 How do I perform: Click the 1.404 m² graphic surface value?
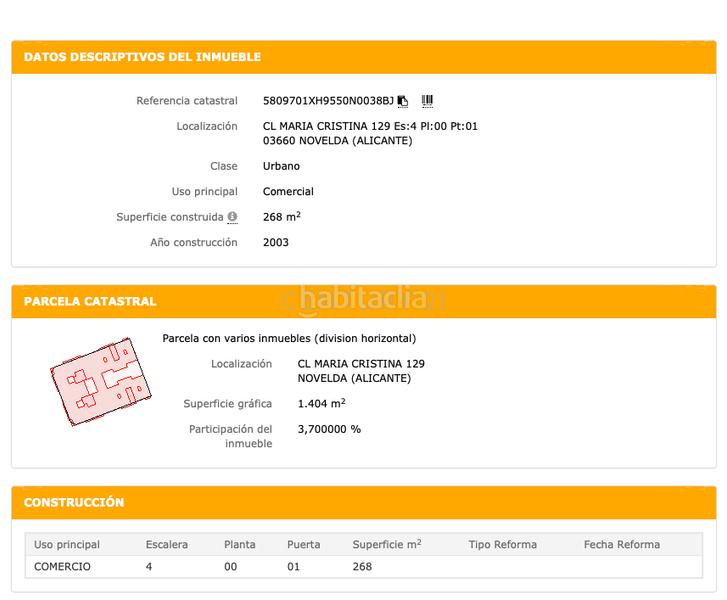[x=321, y=404]
